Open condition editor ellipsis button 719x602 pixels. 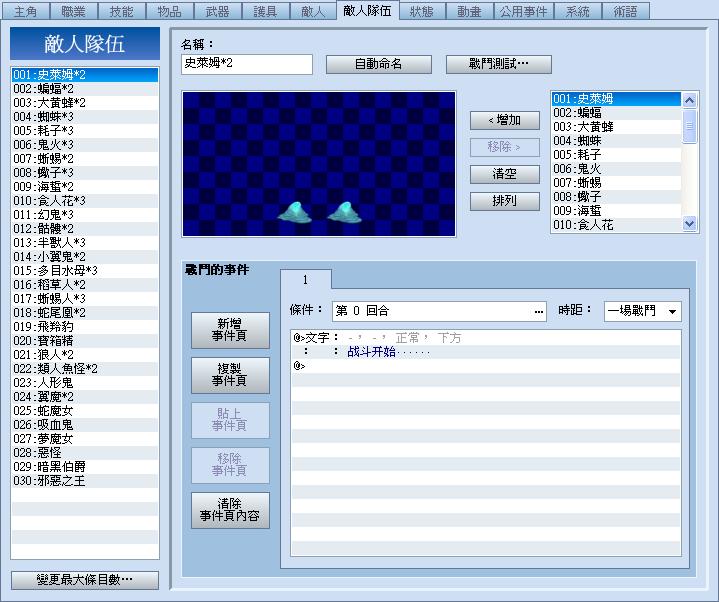(538, 312)
